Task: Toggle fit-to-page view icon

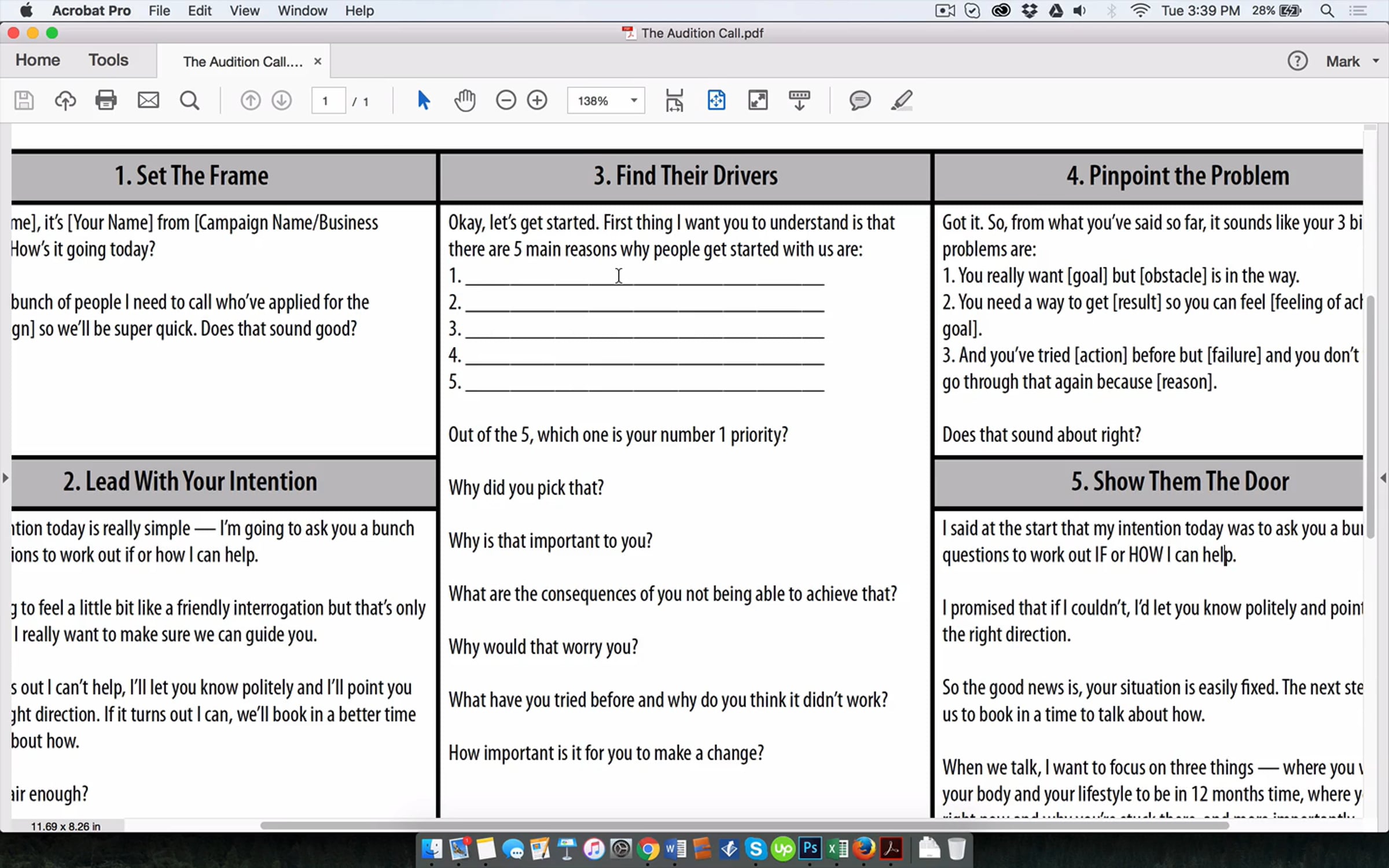Action: coord(716,101)
